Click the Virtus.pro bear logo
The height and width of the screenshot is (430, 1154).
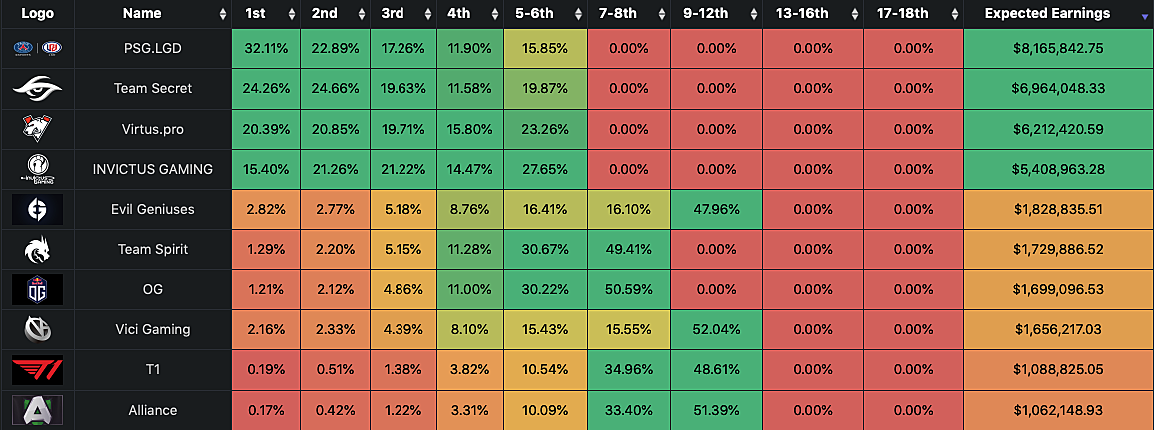36,129
